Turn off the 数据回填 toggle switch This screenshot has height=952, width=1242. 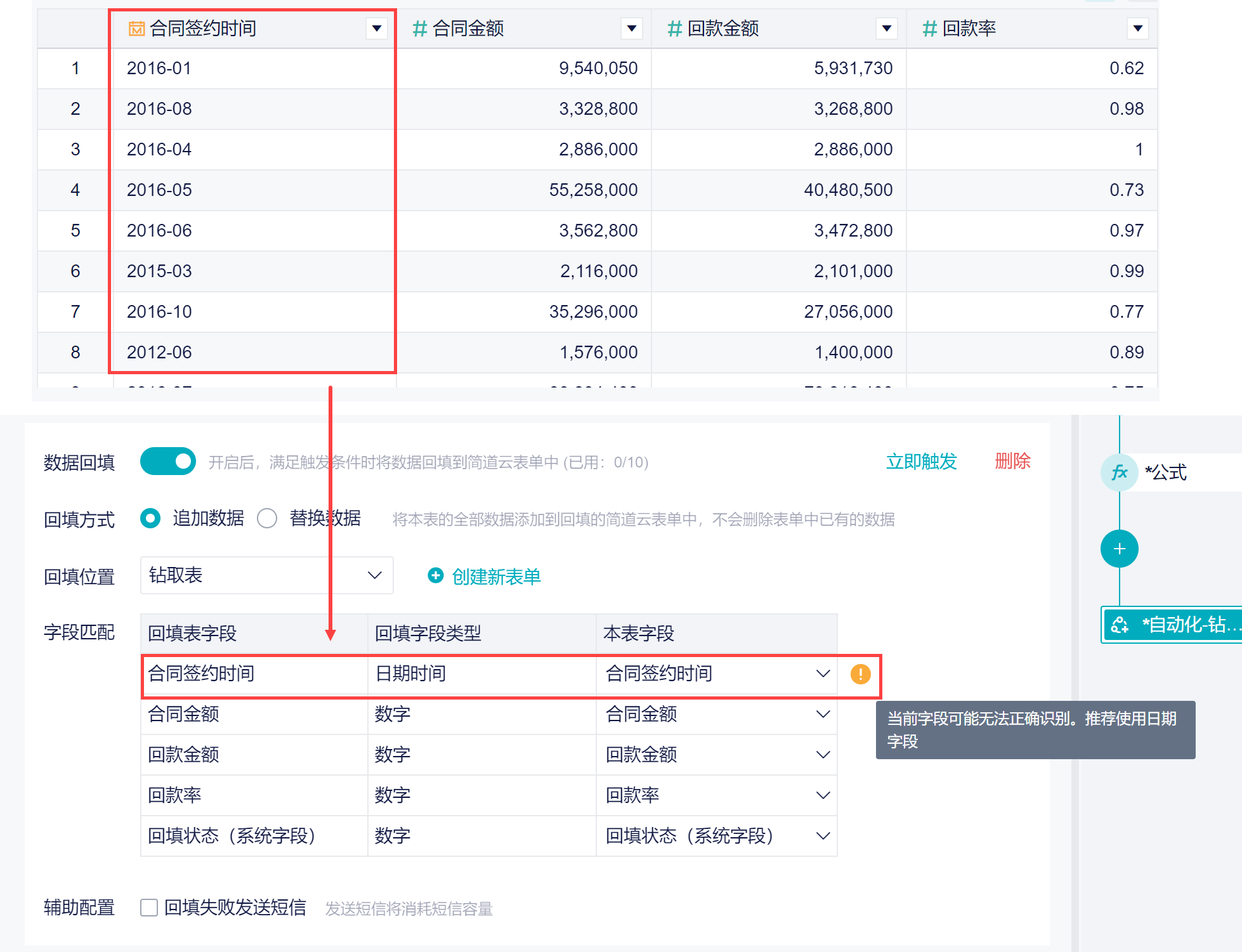pyautogui.click(x=168, y=462)
